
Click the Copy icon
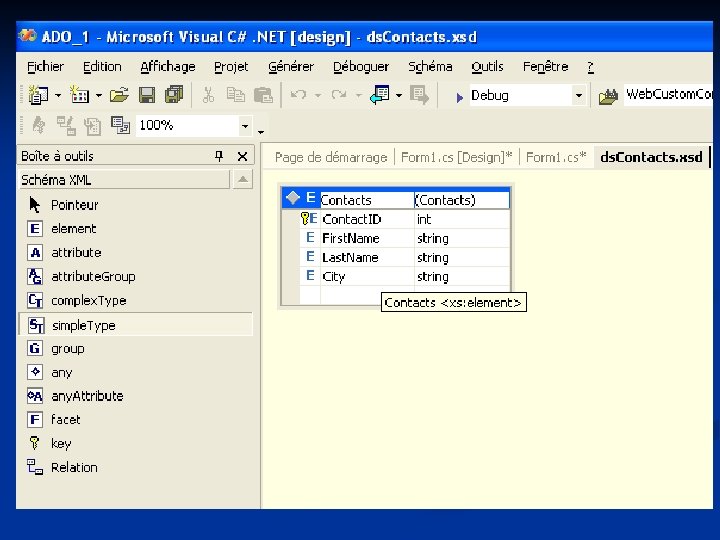coord(236,95)
